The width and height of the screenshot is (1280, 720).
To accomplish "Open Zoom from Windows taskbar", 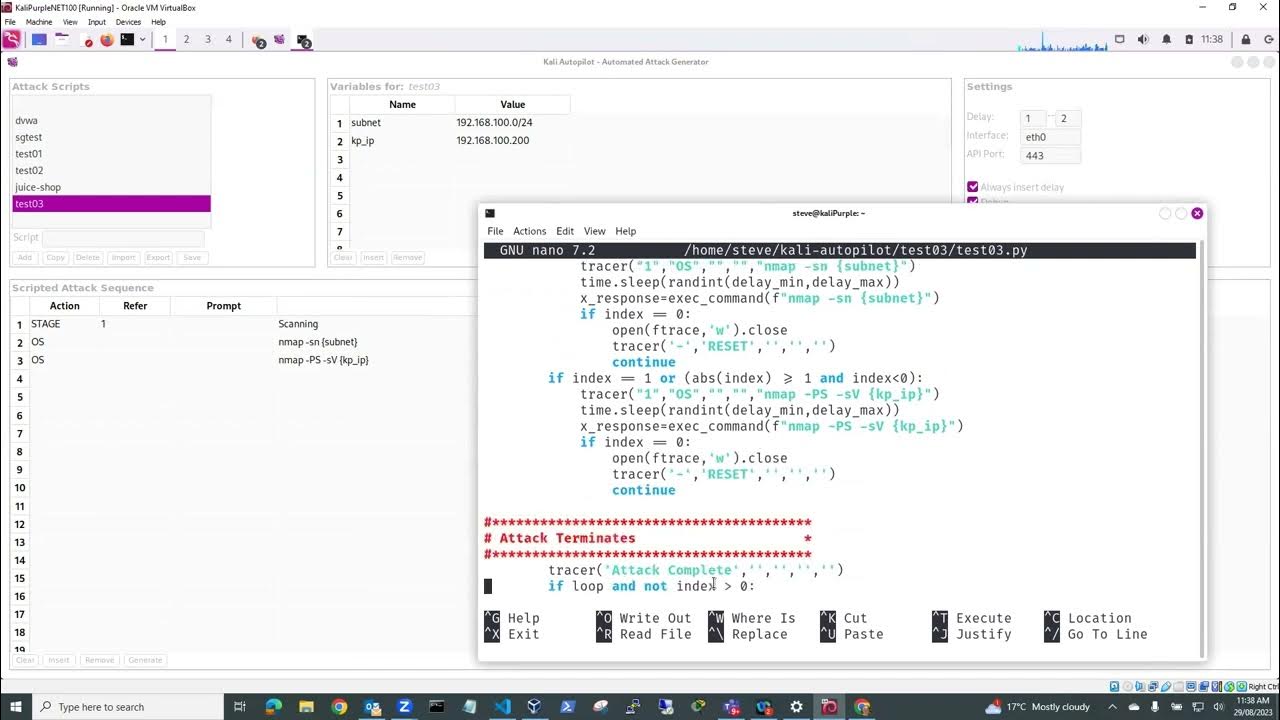I will pos(405,706).
